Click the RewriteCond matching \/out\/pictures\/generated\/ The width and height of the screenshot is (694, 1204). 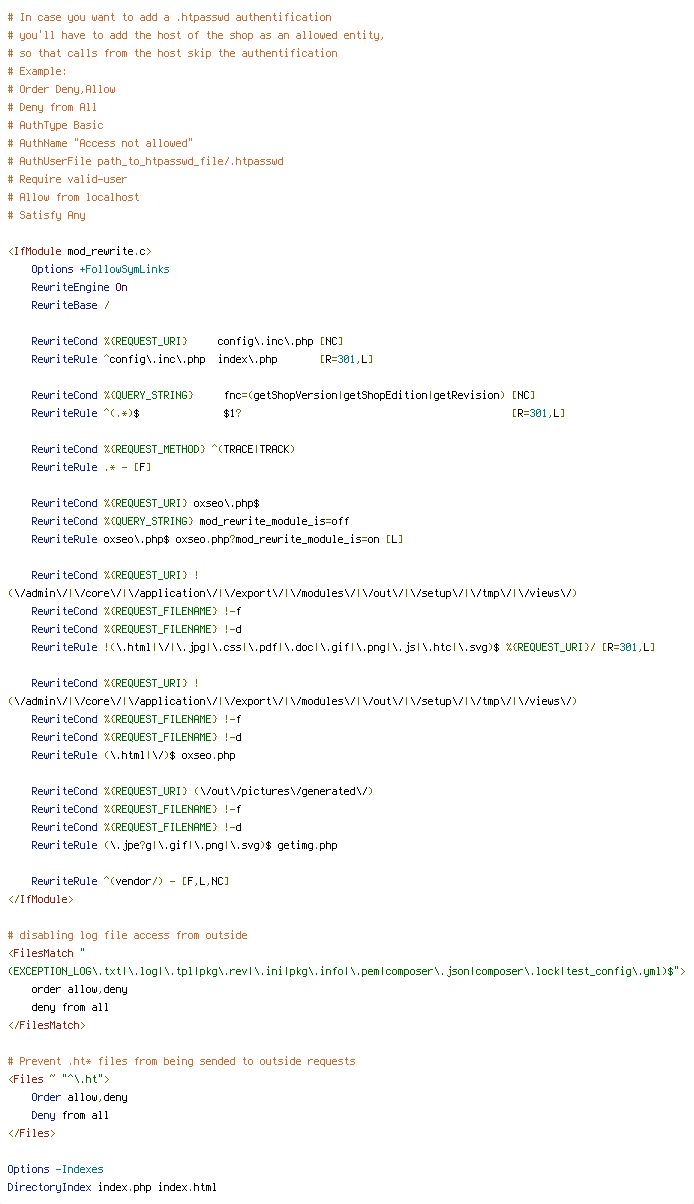pos(202,791)
